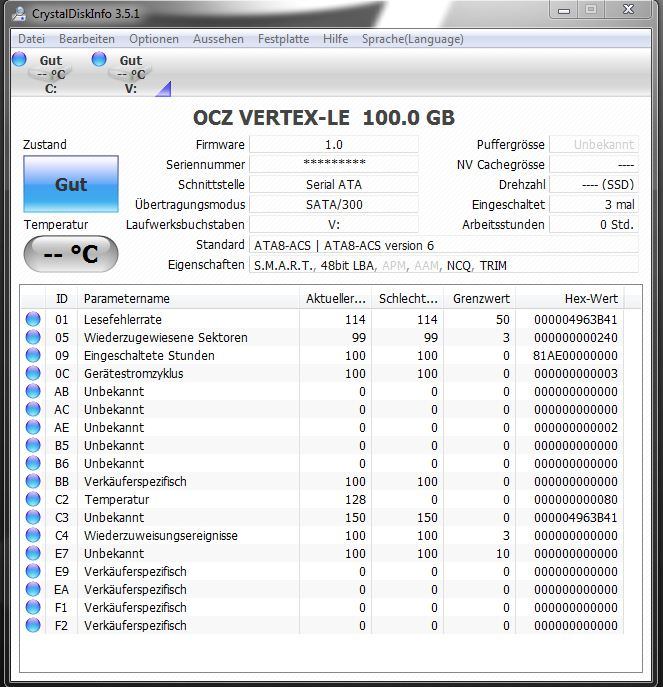Click status orb of the AC row

(33, 409)
